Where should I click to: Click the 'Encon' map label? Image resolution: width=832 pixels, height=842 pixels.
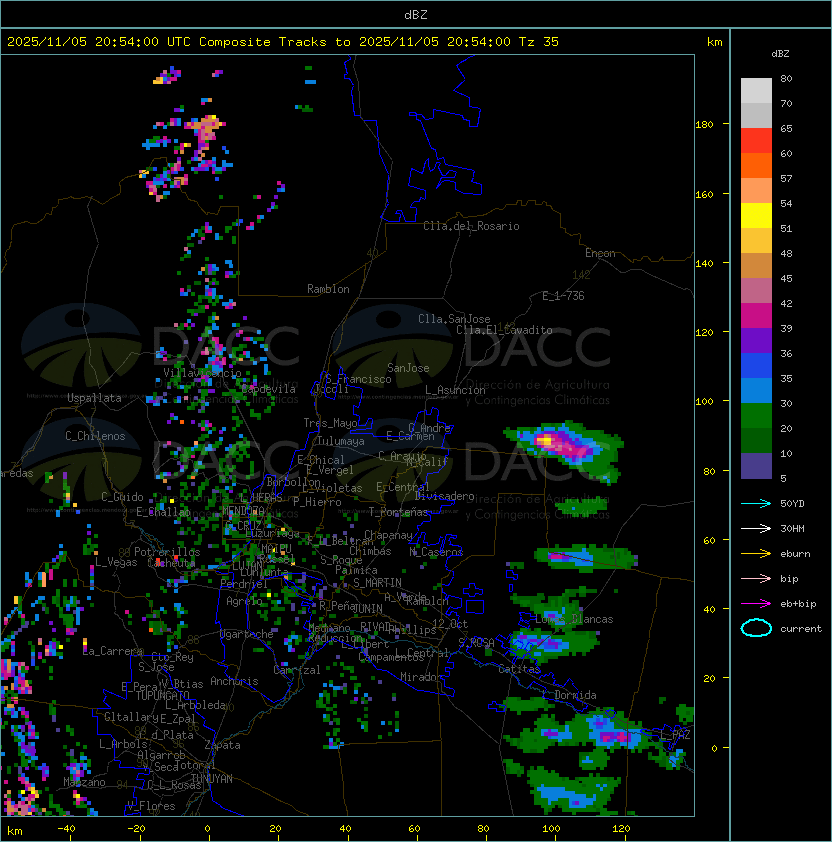point(600,253)
